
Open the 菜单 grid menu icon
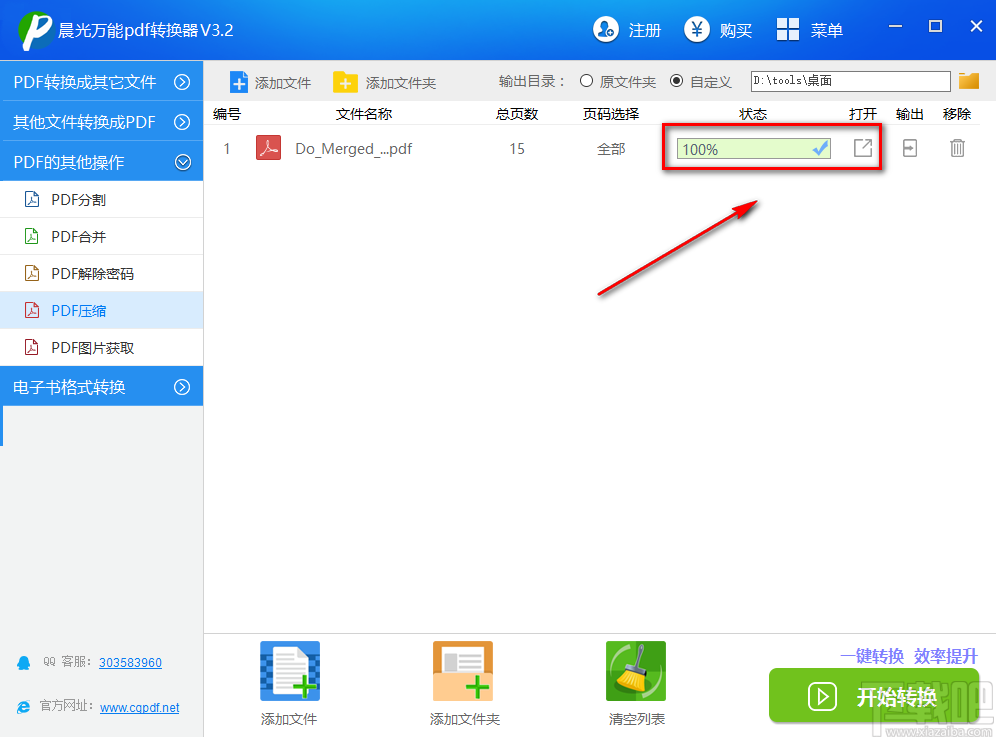coord(788,29)
